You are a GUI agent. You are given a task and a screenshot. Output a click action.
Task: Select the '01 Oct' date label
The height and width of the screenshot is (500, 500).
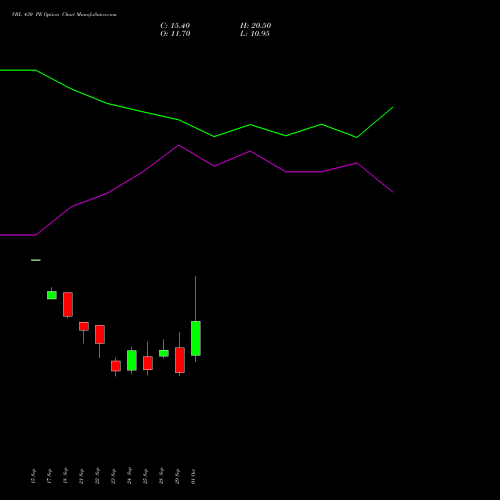click(x=193, y=476)
